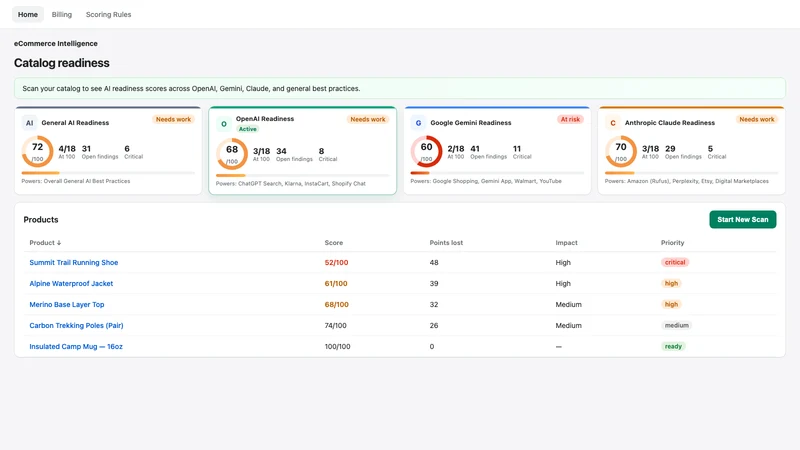Image resolution: width=800 pixels, height=450 pixels.
Task: Click the 72 score ring gauge
Action: 37,151
